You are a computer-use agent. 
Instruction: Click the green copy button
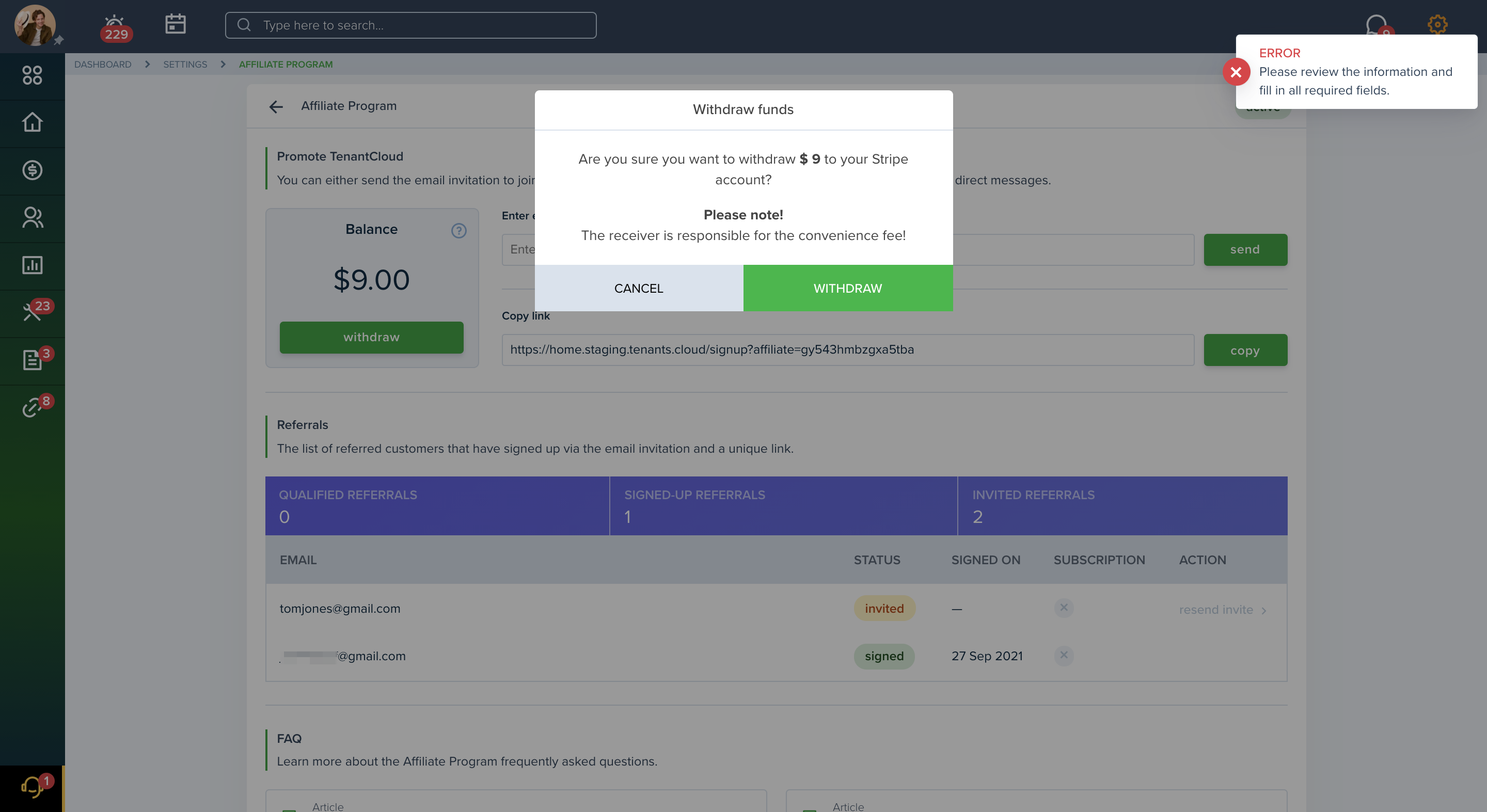[1245, 349]
